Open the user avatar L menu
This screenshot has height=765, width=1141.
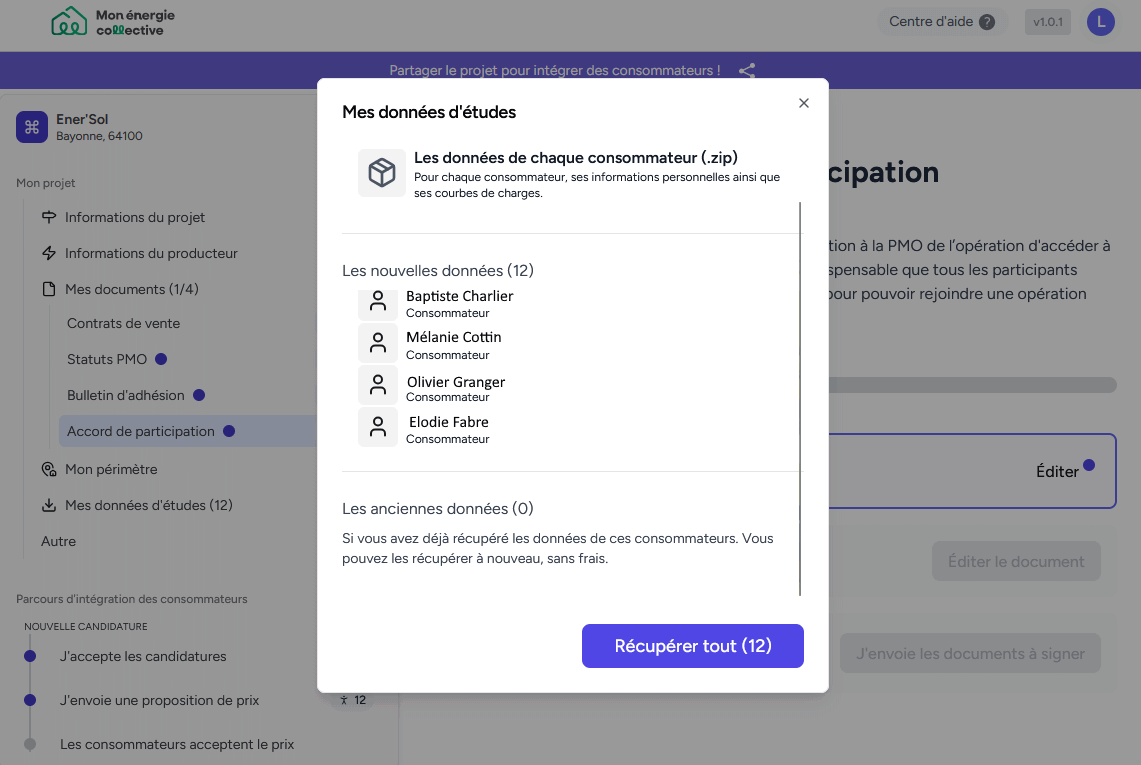click(x=1100, y=22)
